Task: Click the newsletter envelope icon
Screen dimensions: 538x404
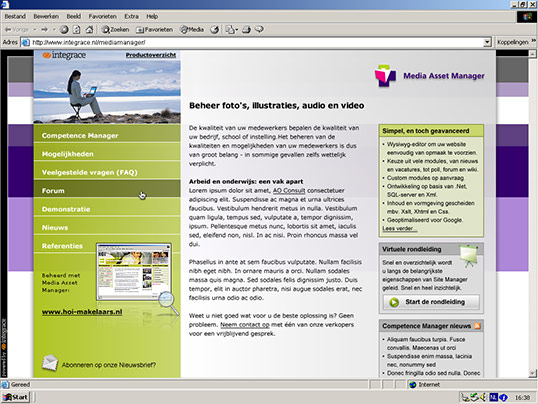Action: [x=50, y=363]
